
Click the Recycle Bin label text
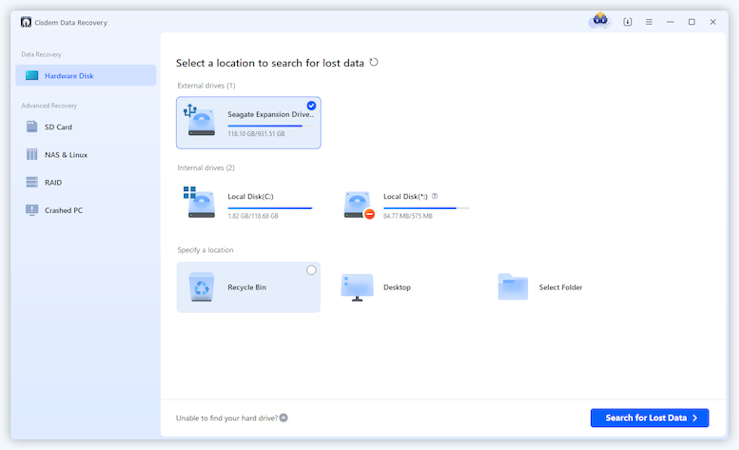tap(246, 287)
